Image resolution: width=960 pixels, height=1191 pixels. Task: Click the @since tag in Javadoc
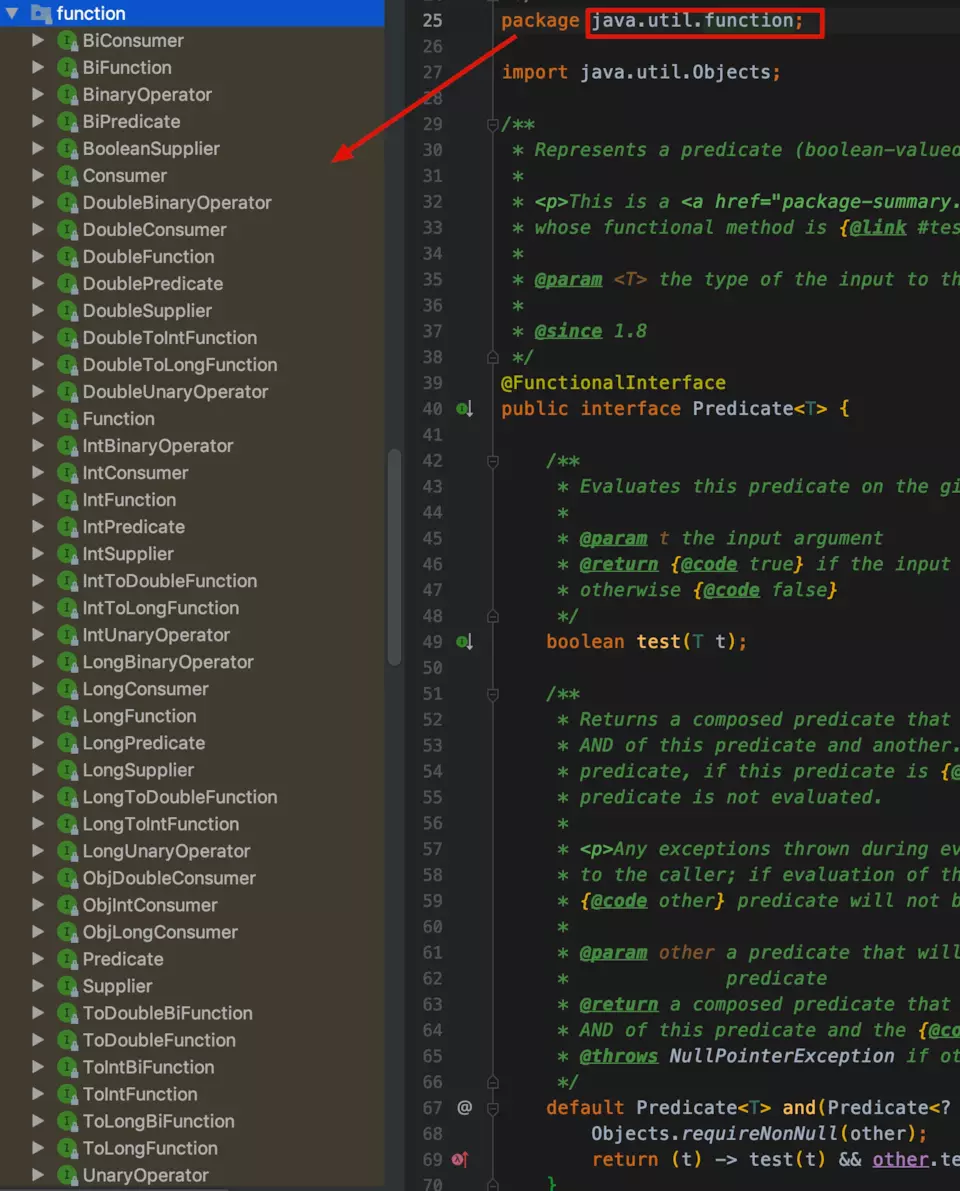click(x=568, y=331)
